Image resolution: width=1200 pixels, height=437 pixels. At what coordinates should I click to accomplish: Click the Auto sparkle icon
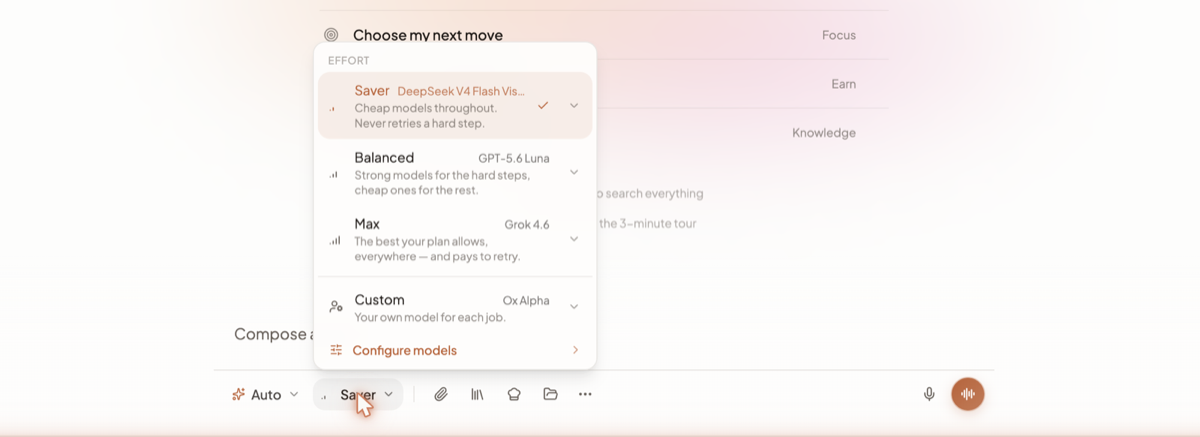tap(238, 394)
